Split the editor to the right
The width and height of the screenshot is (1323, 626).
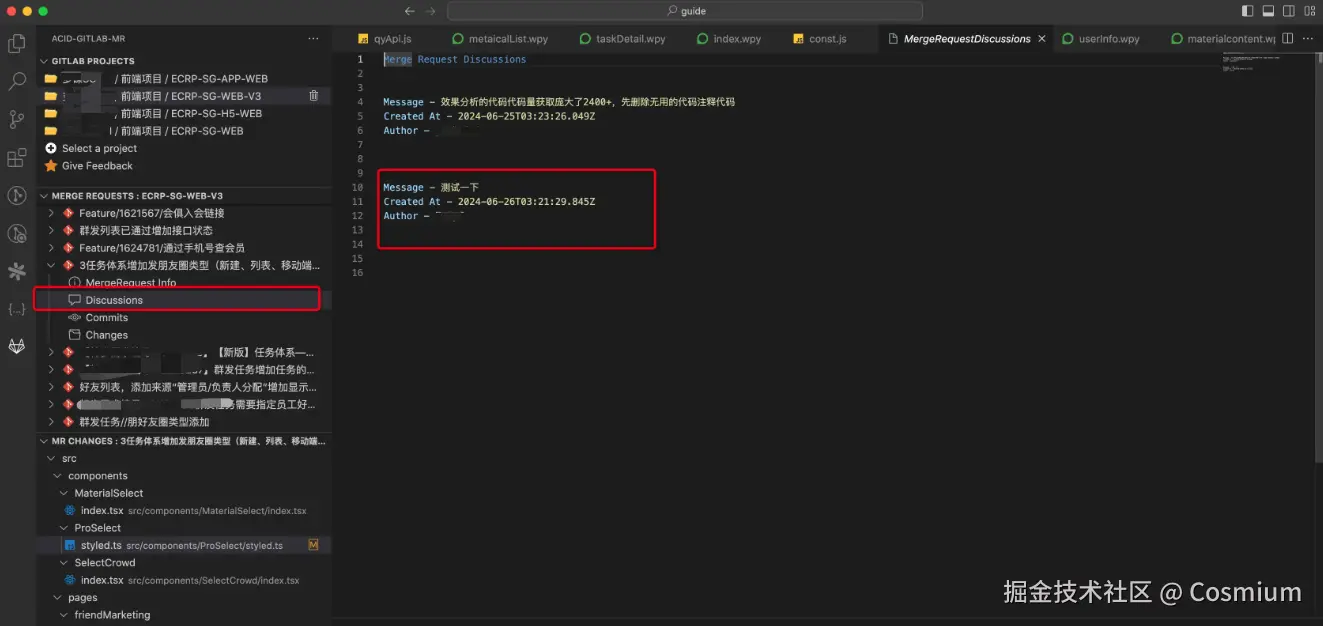pyautogui.click(x=1288, y=38)
